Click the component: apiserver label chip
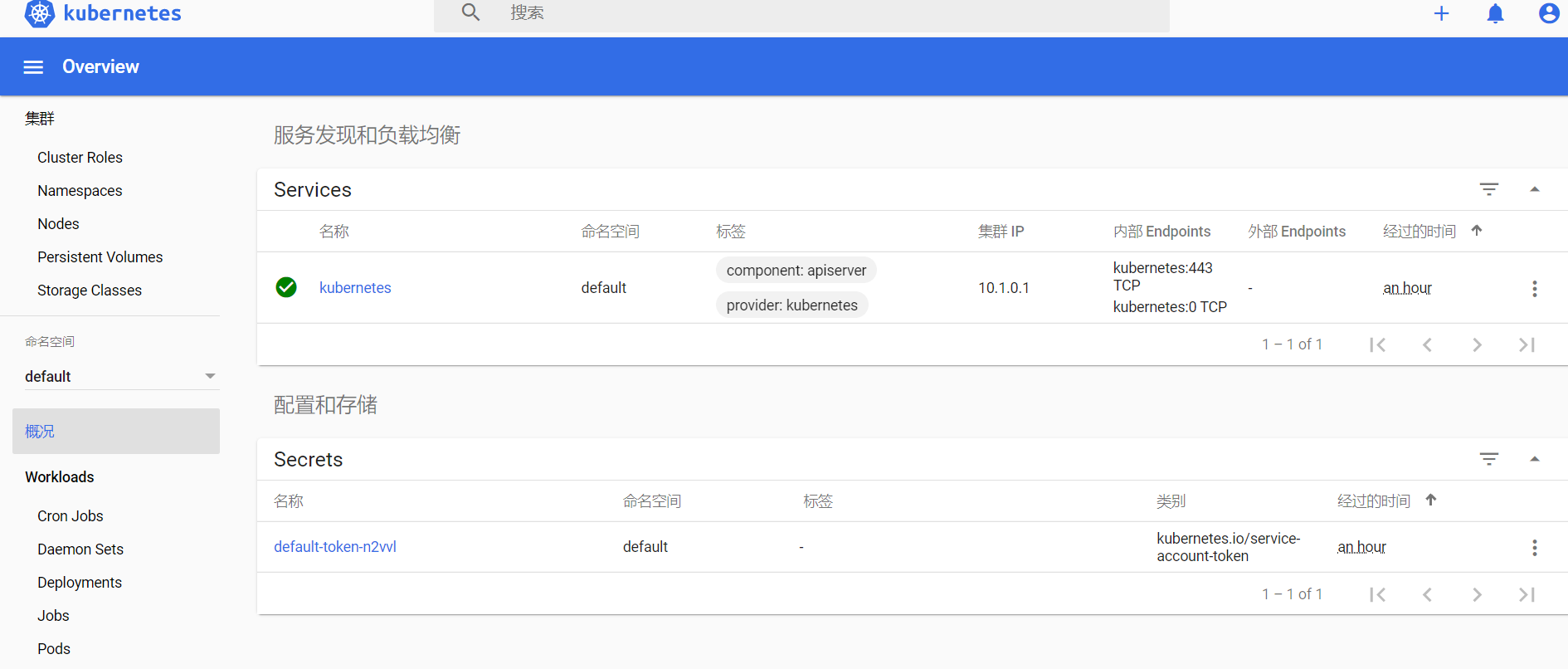 796,271
